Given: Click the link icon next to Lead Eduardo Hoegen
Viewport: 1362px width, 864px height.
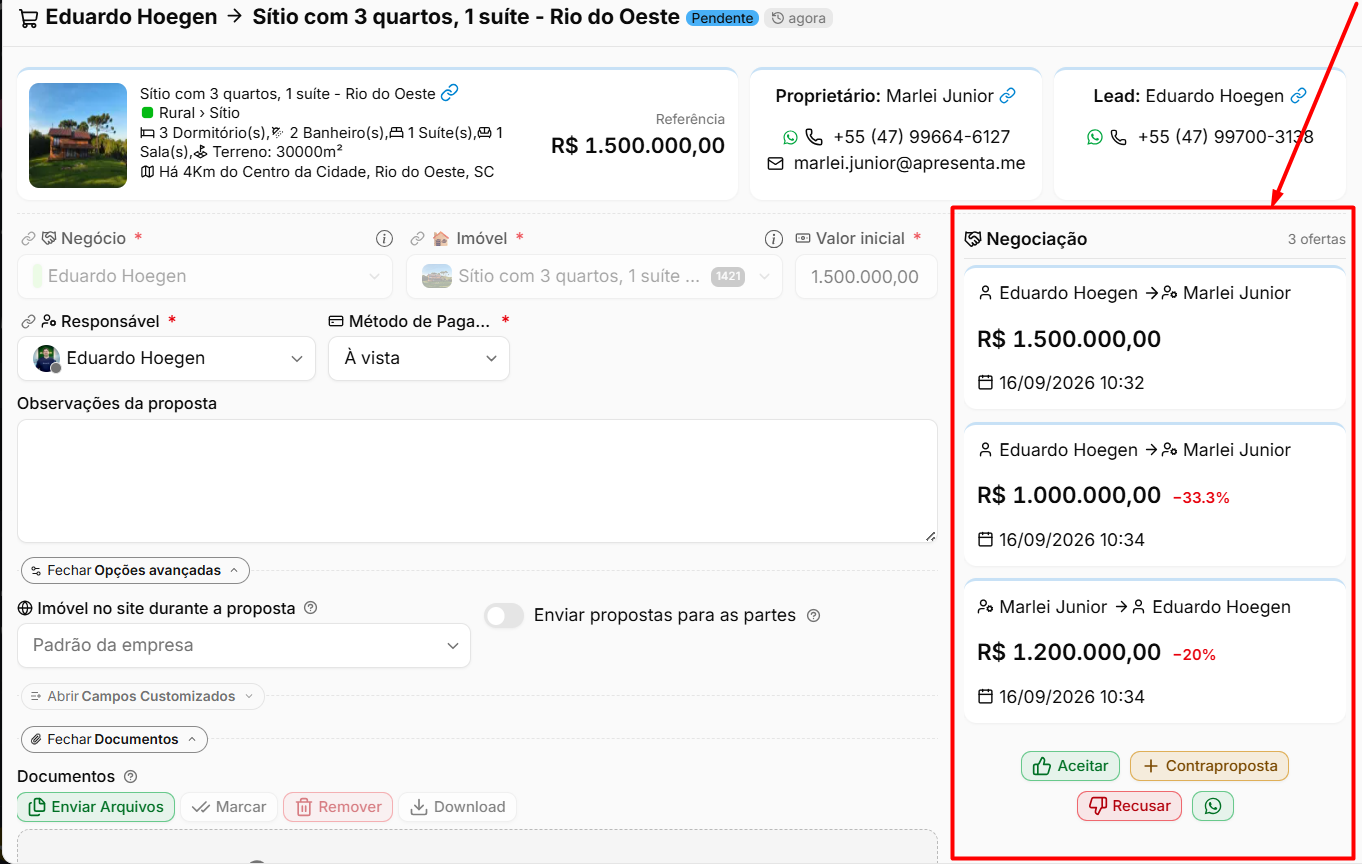Looking at the screenshot, I should (x=1298, y=96).
